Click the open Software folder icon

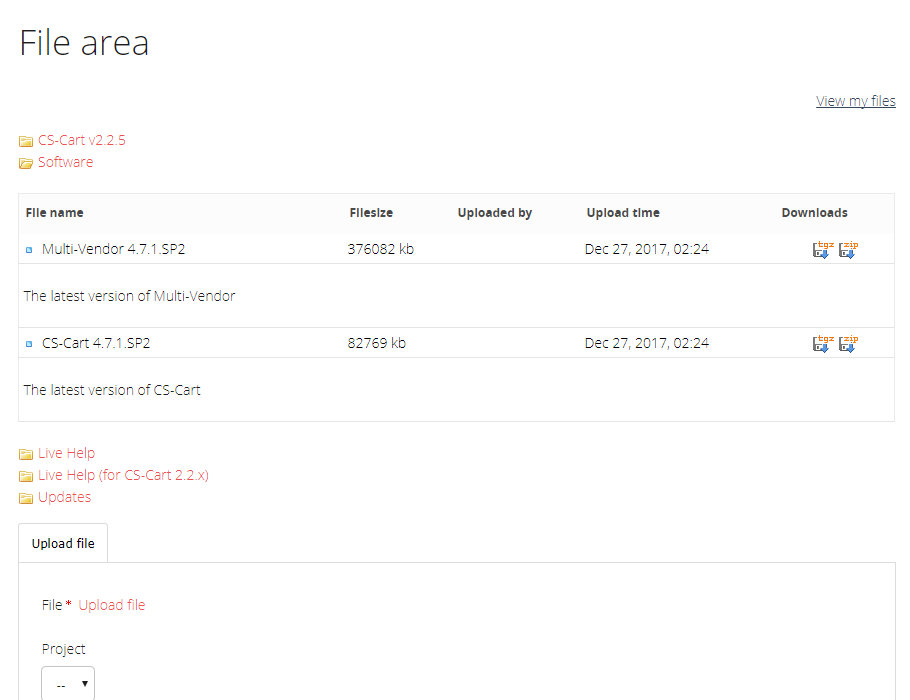click(26, 163)
